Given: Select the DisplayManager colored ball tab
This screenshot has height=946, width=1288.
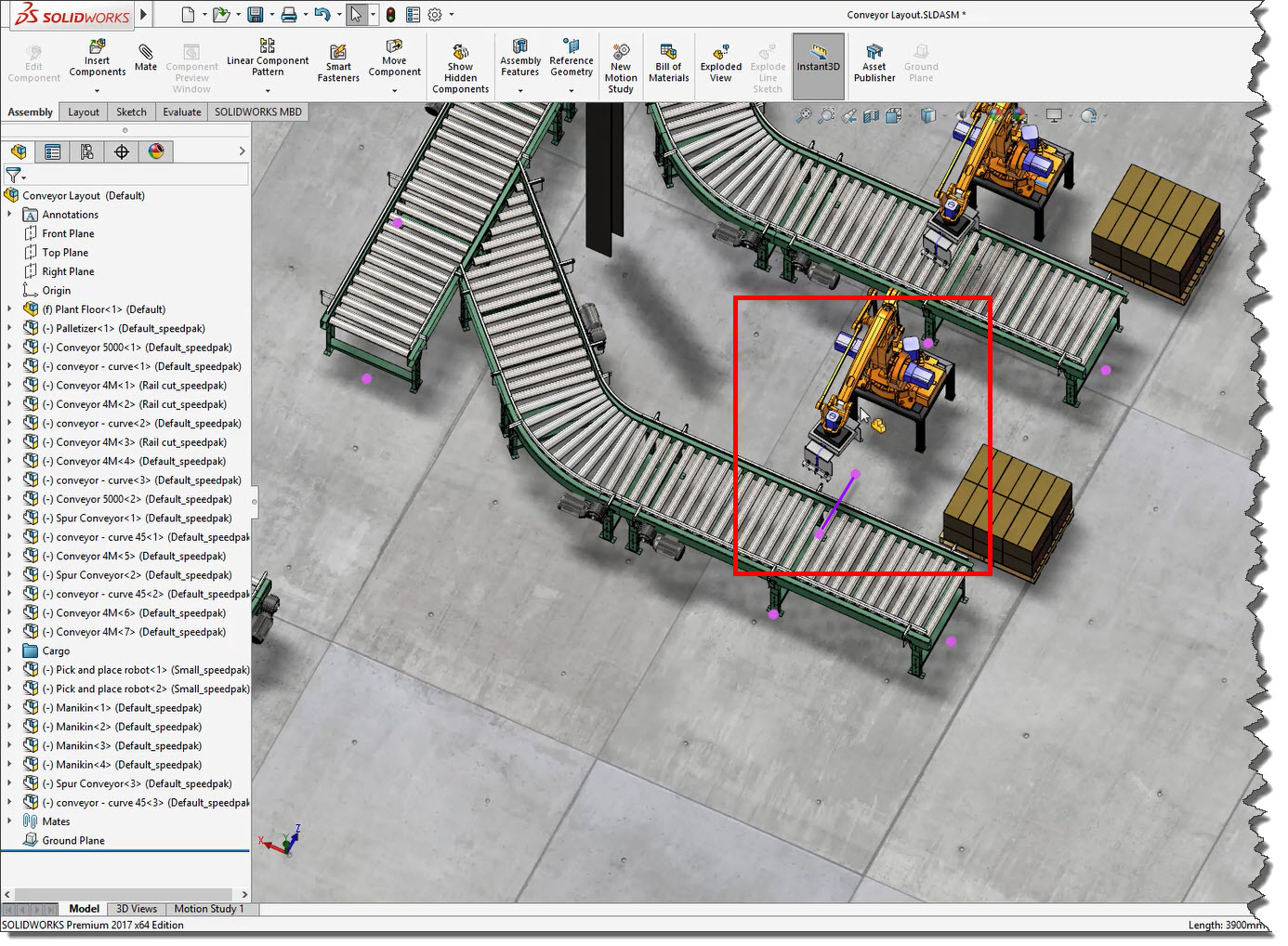Looking at the screenshot, I should pyautogui.click(x=156, y=151).
